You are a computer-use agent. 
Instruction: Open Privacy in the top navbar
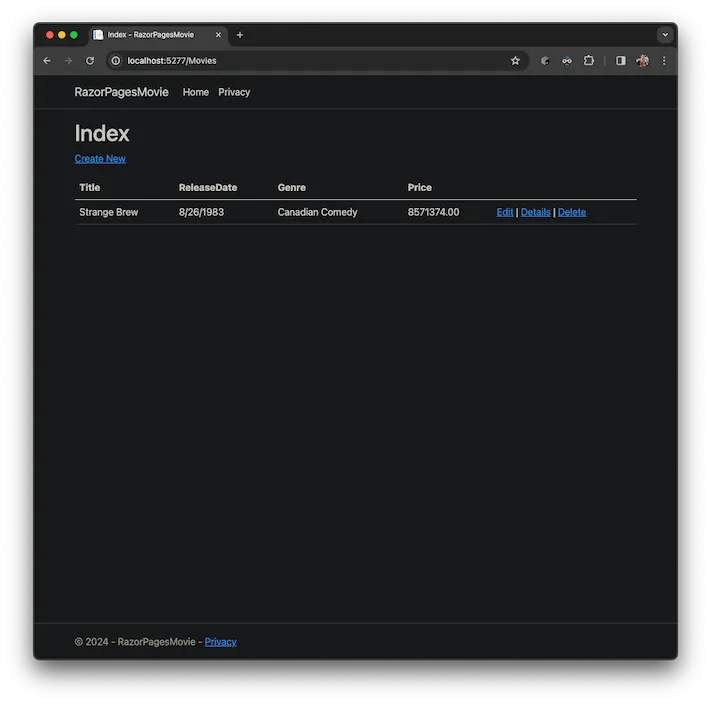(234, 92)
